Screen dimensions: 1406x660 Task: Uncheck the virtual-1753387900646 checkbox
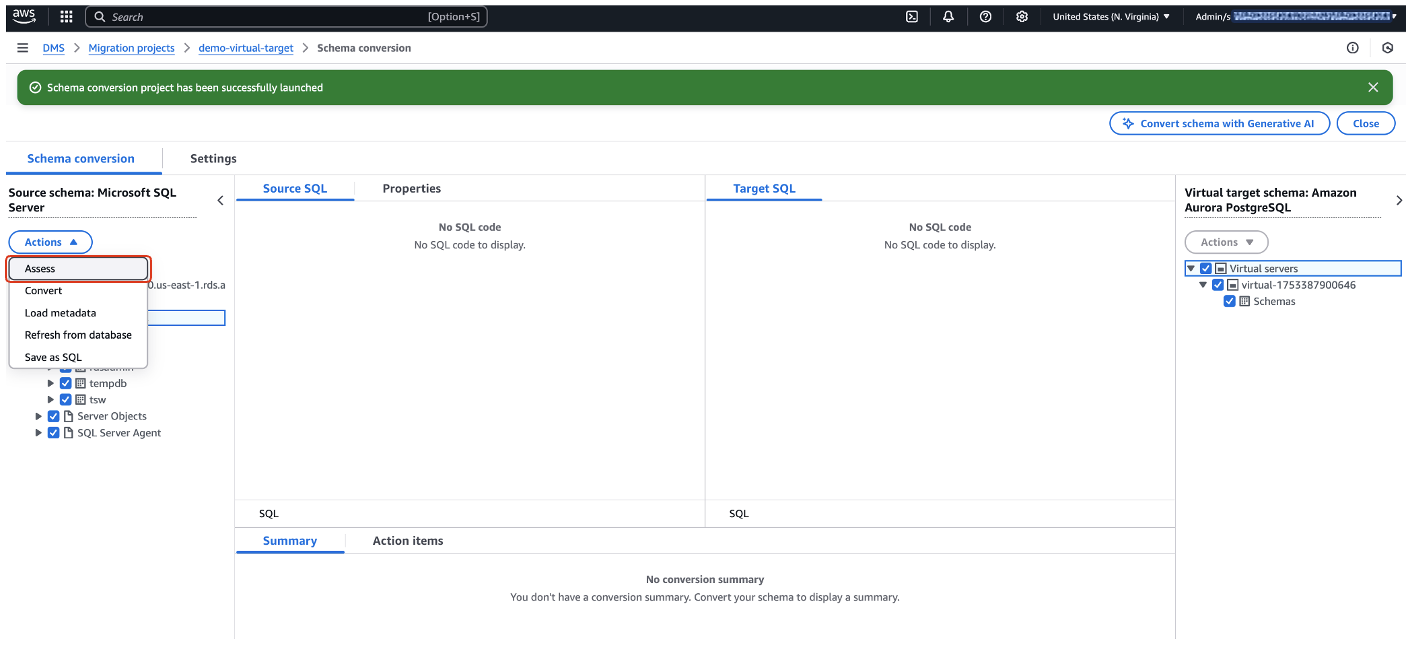[1218, 285]
